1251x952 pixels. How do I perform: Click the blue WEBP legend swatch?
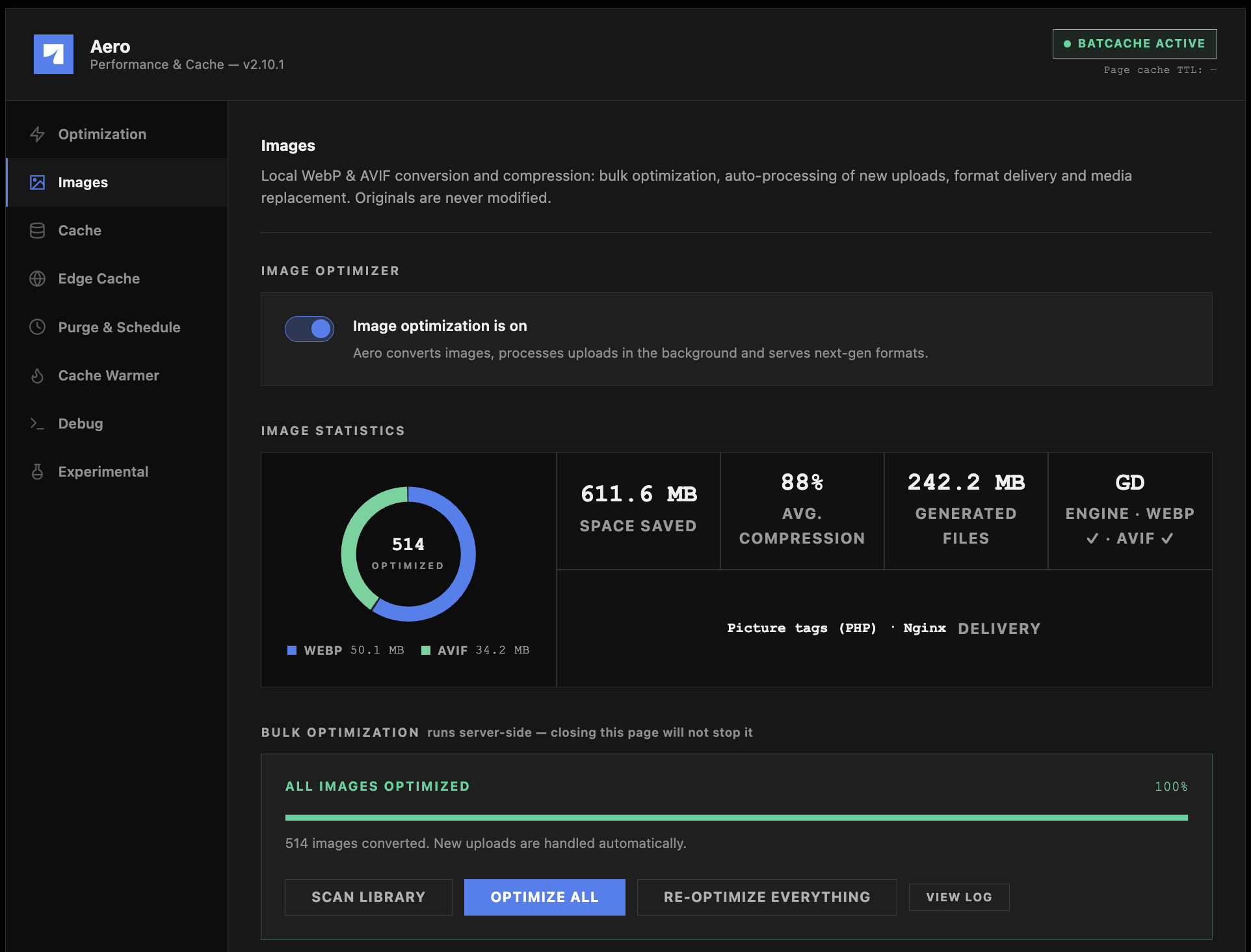(x=292, y=650)
